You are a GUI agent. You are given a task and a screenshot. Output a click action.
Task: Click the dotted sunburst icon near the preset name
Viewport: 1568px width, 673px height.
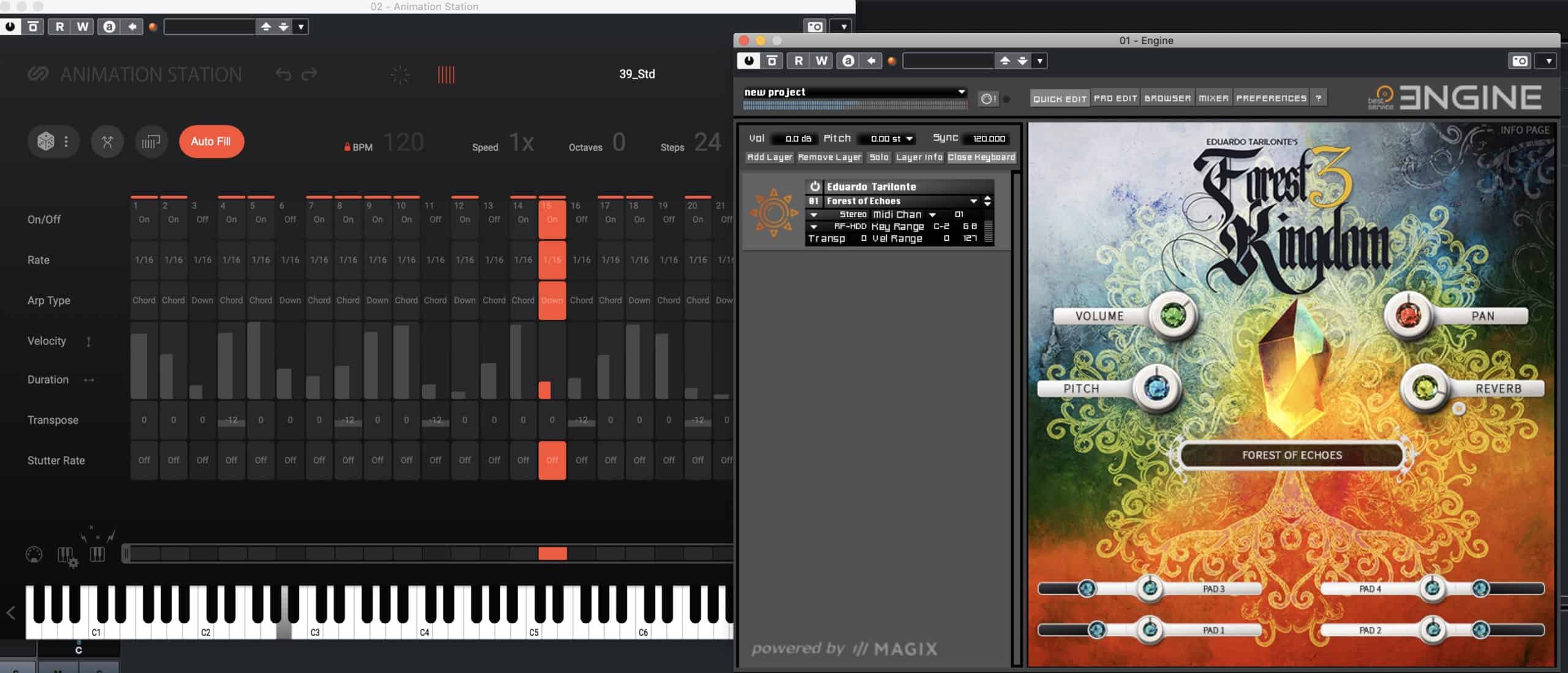[400, 75]
